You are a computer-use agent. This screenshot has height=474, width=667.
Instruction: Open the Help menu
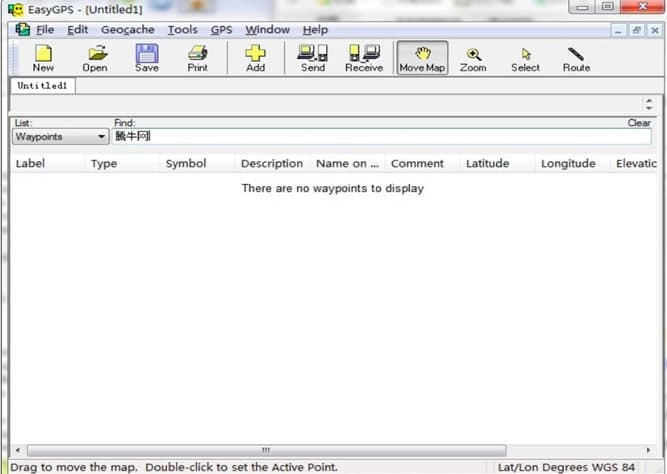tap(315, 30)
